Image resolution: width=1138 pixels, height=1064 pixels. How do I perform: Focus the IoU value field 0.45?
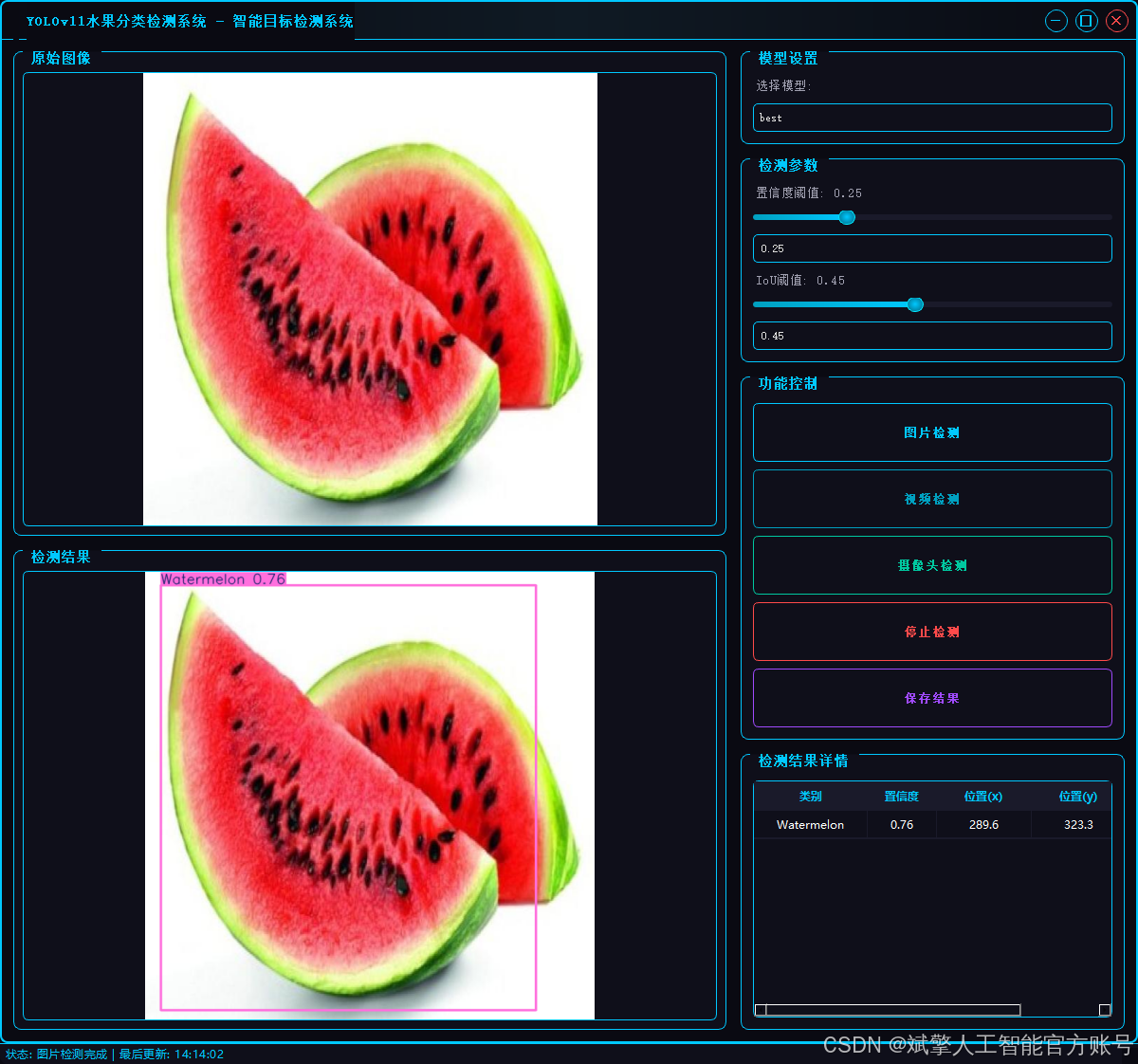(932, 336)
